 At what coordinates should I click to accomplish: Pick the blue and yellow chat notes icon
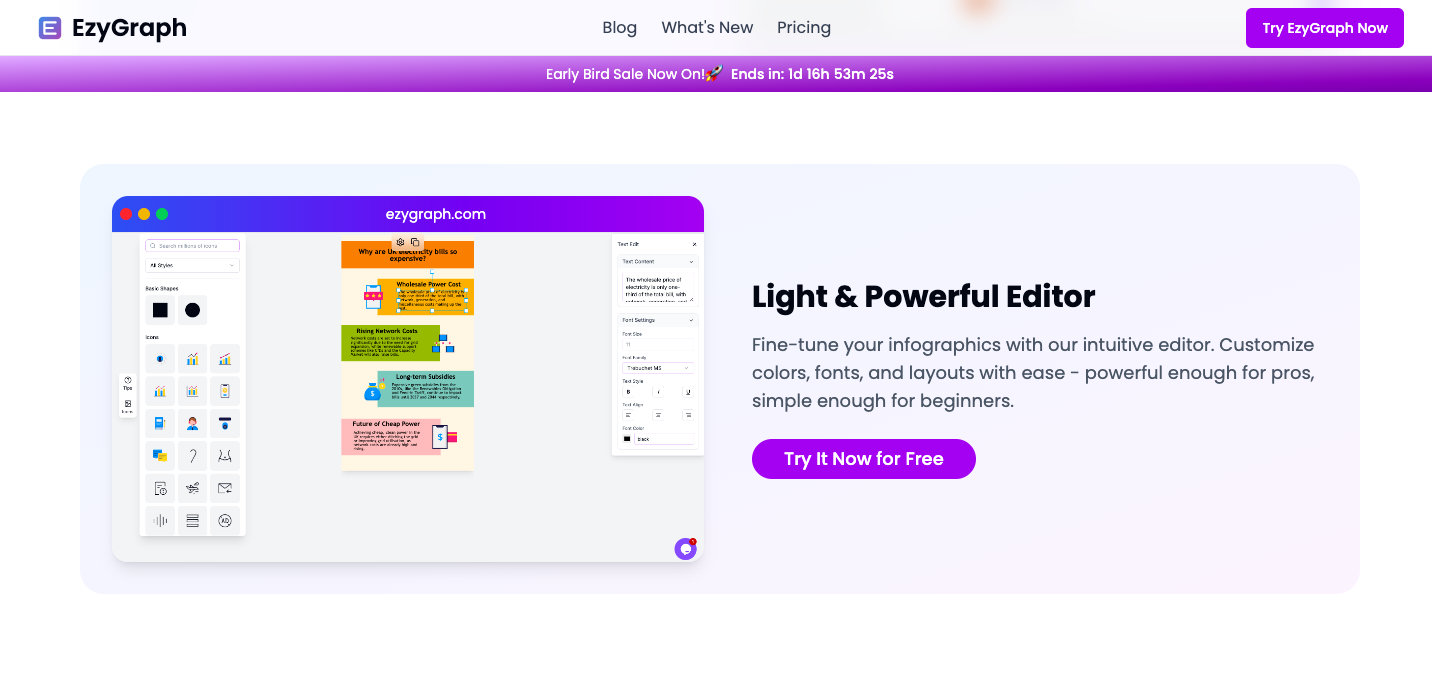coord(160,456)
